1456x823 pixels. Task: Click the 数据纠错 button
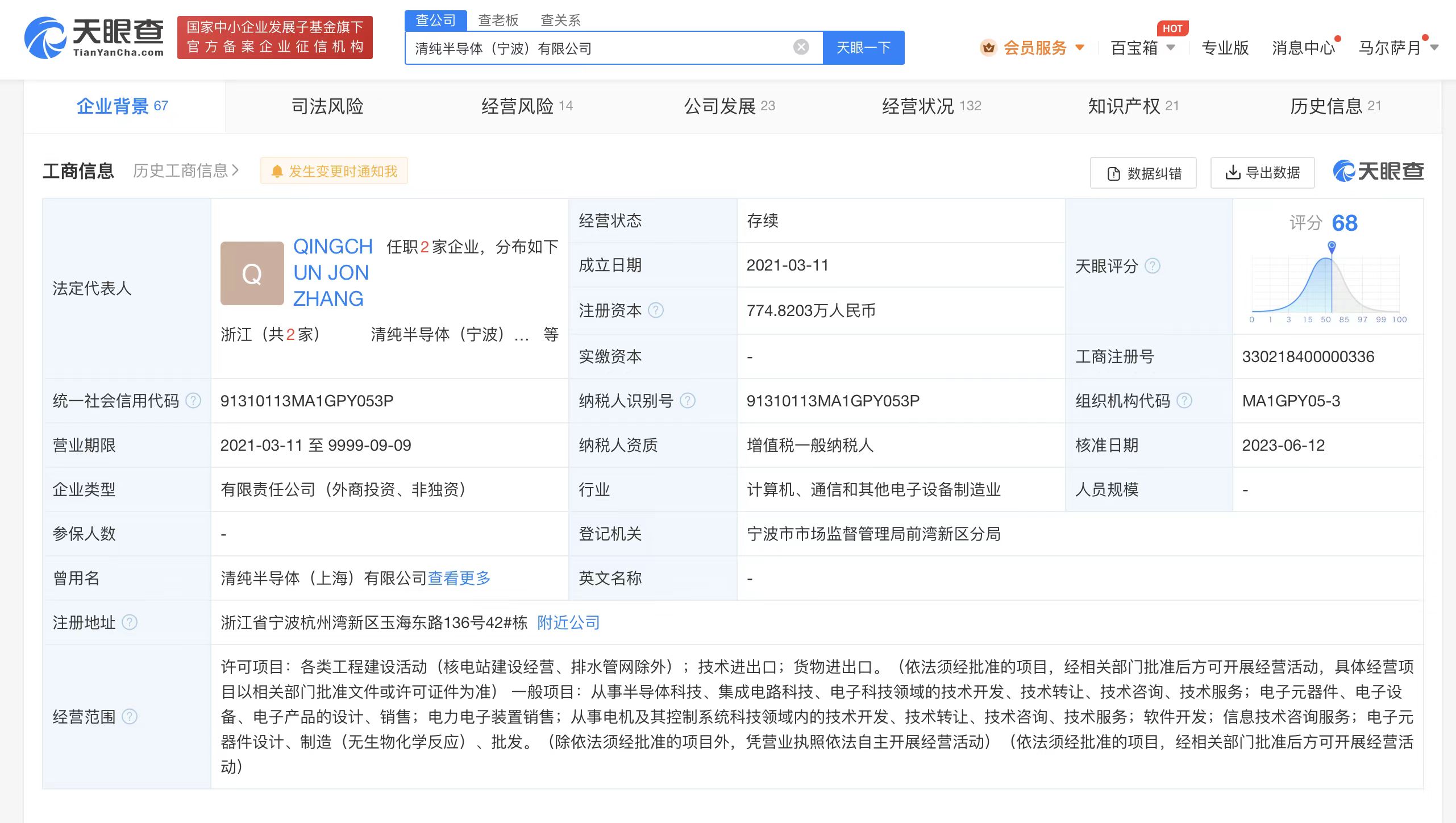point(1143,173)
